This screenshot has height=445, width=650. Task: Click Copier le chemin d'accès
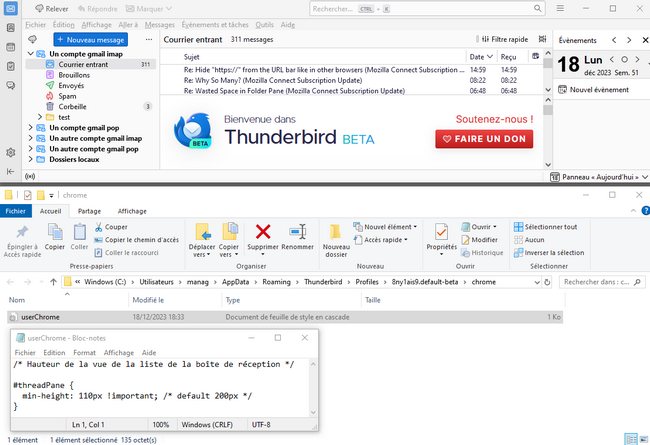[136, 240]
